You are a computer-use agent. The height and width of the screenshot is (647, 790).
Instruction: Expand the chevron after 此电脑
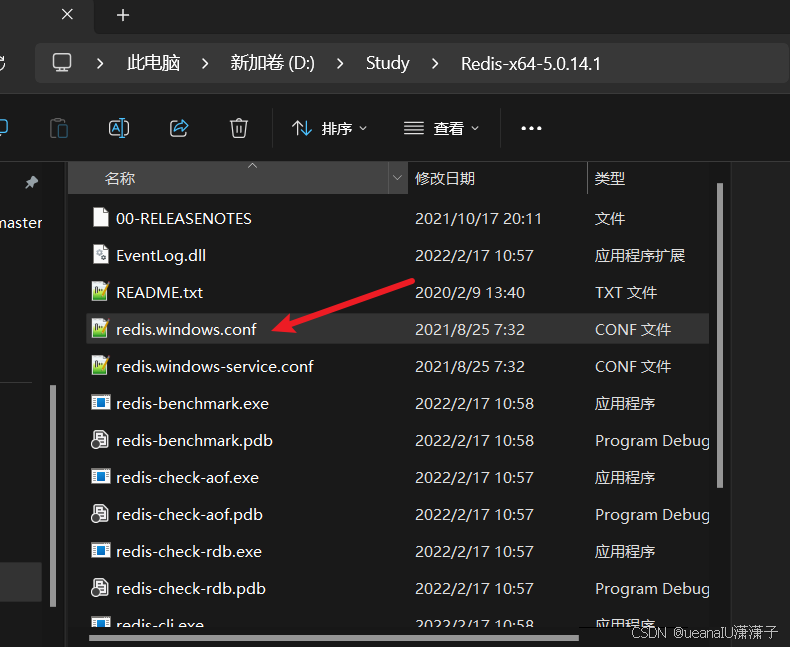205,63
